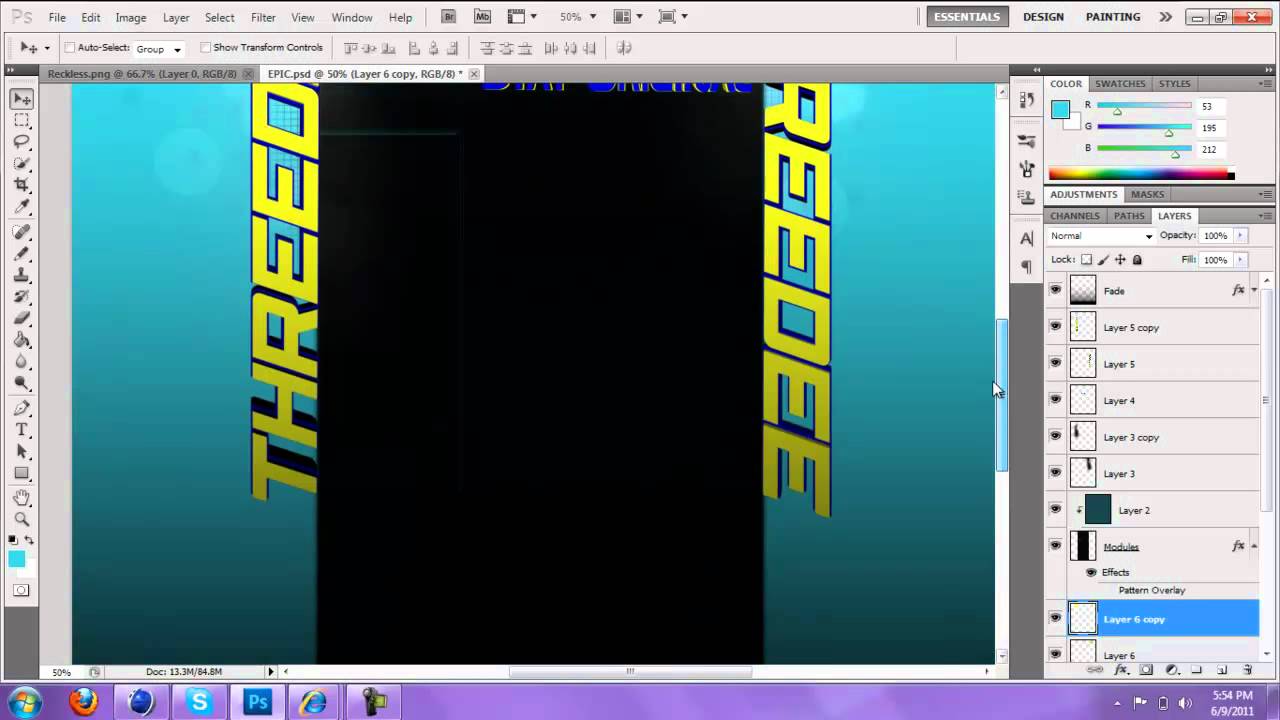
Task: Click the Create new layer icon
Action: tap(1222, 670)
